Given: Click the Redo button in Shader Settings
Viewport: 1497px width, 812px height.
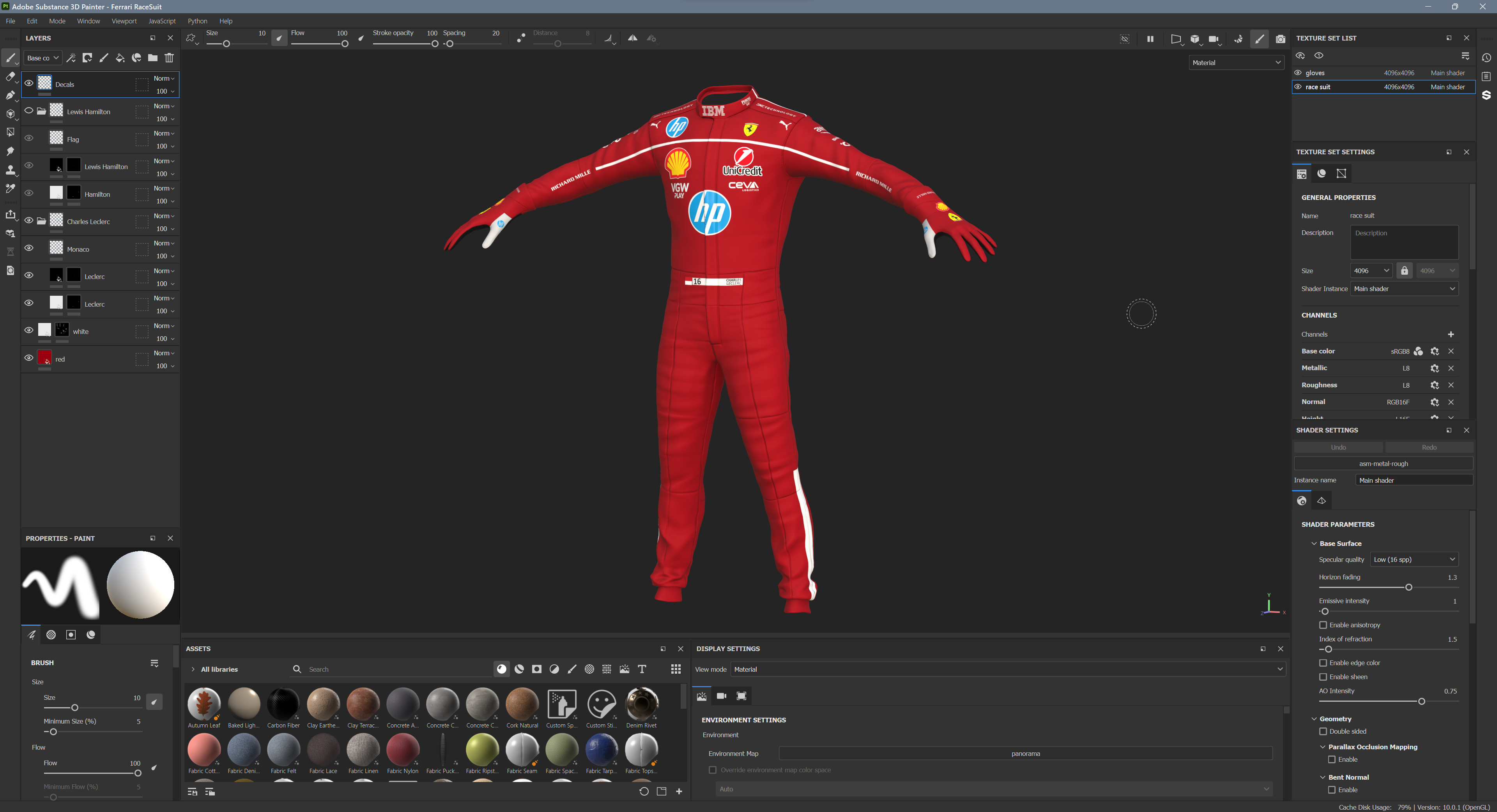Looking at the screenshot, I should click(x=1429, y=447).
